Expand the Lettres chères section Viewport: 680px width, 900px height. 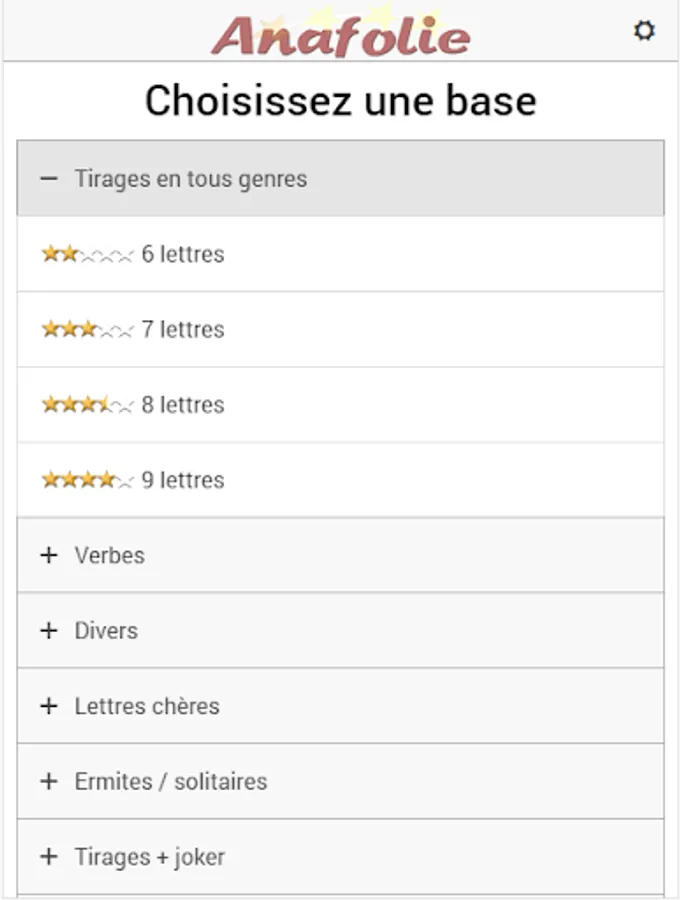point(146,706)
